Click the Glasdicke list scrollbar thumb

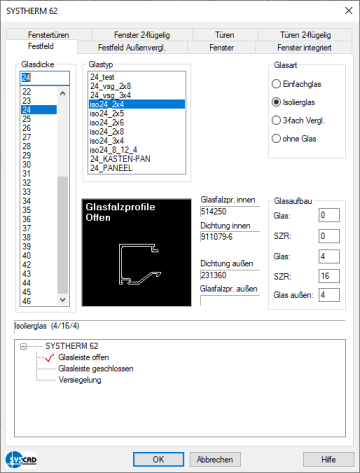click(62, 235)
